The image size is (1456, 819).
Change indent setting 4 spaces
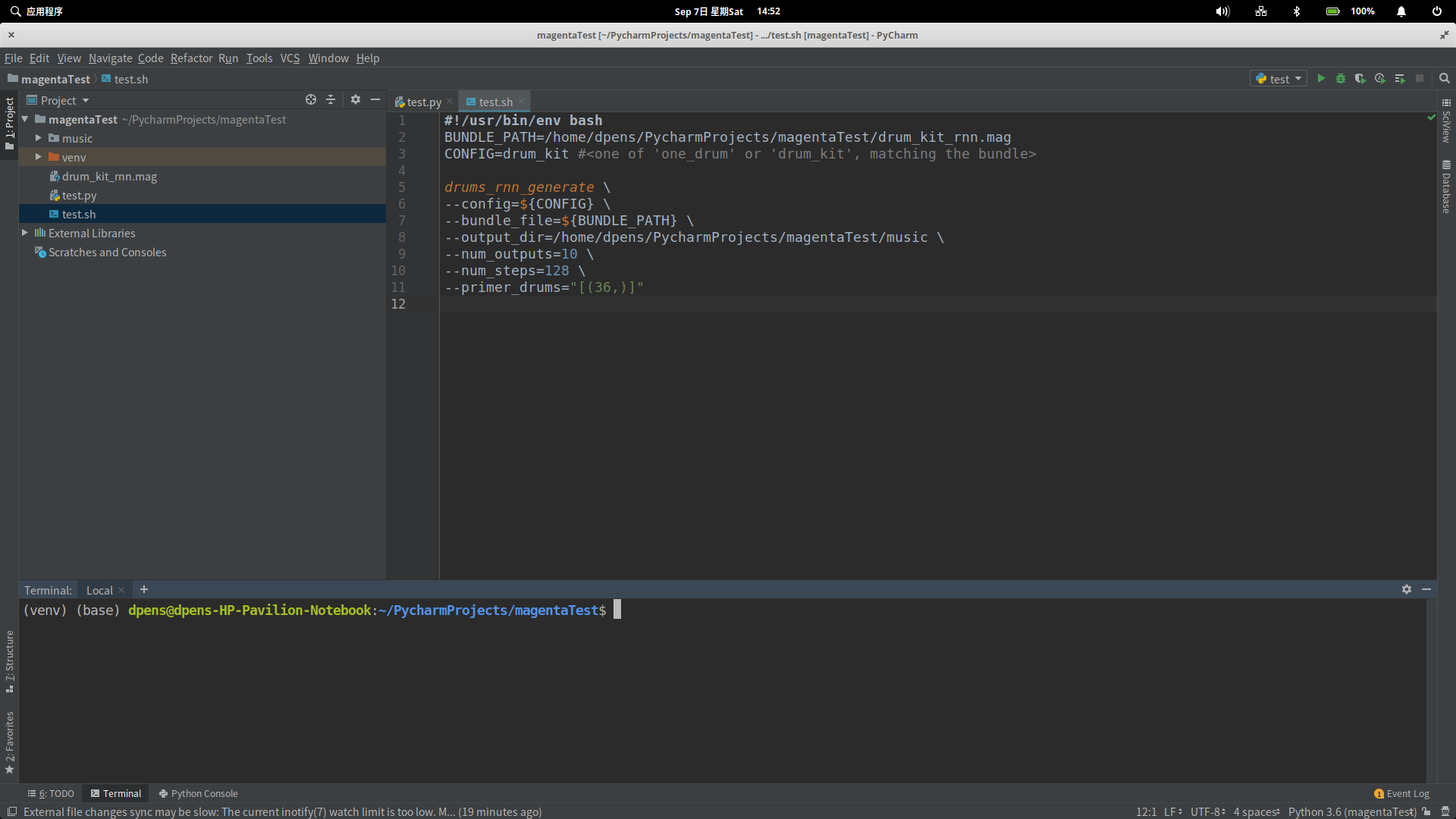click(x=1256, y=812)
